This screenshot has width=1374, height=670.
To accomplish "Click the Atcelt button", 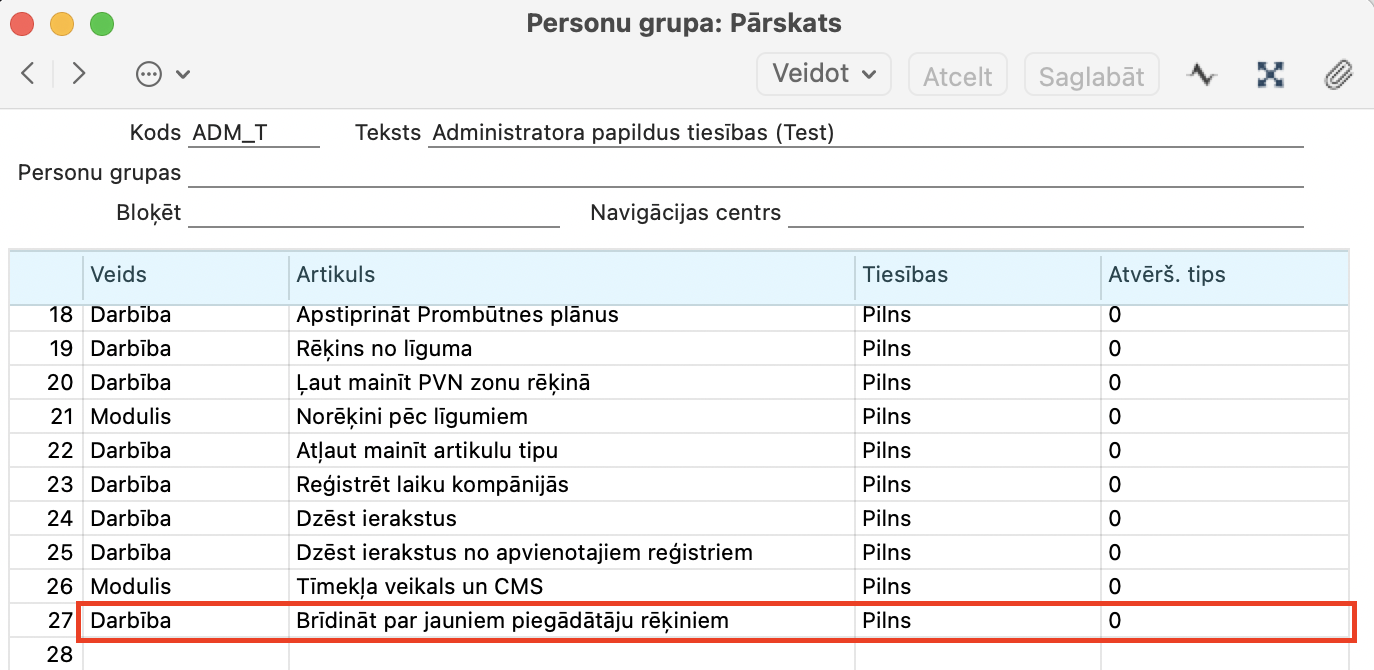I will click(x=957, y=76).
